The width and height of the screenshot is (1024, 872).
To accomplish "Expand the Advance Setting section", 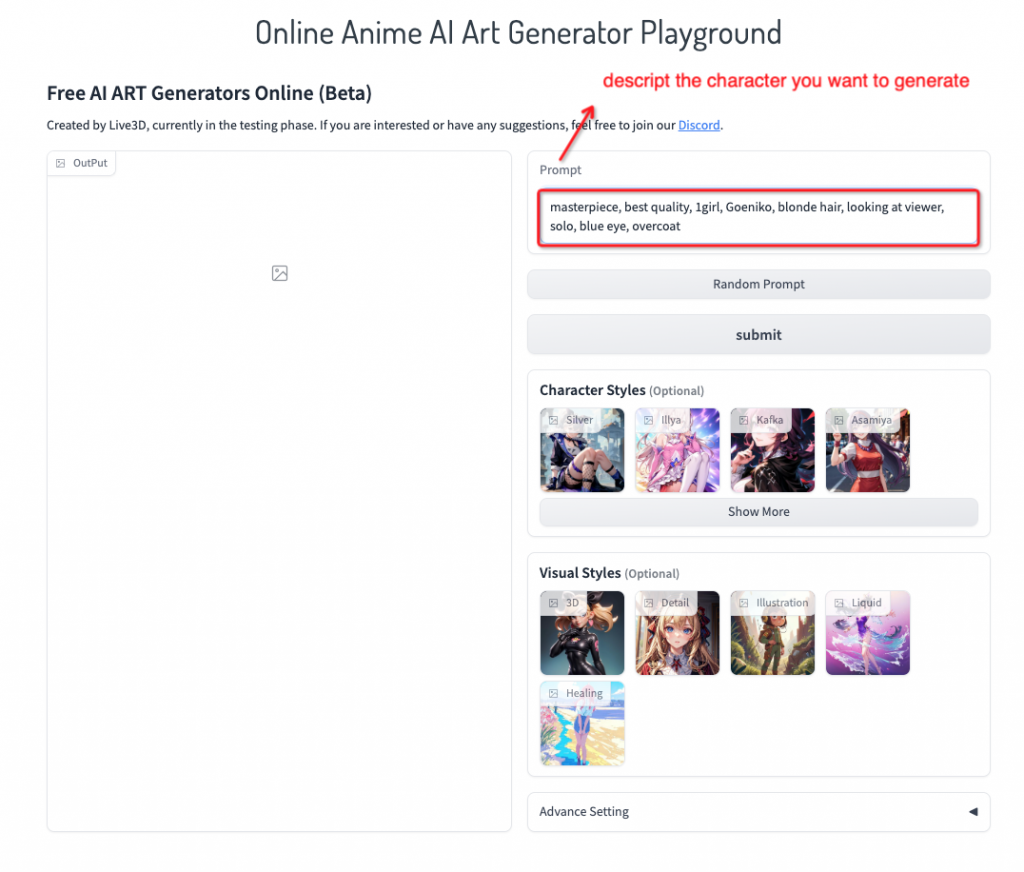I will (758, 812).
